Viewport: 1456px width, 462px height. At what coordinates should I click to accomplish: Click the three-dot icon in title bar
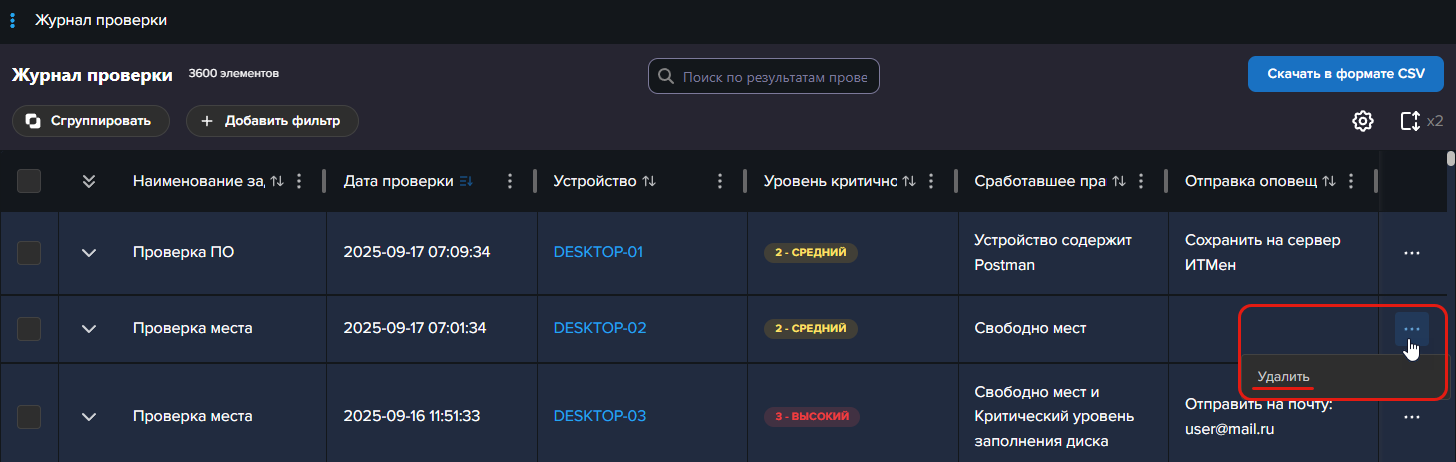coord(13,20)
